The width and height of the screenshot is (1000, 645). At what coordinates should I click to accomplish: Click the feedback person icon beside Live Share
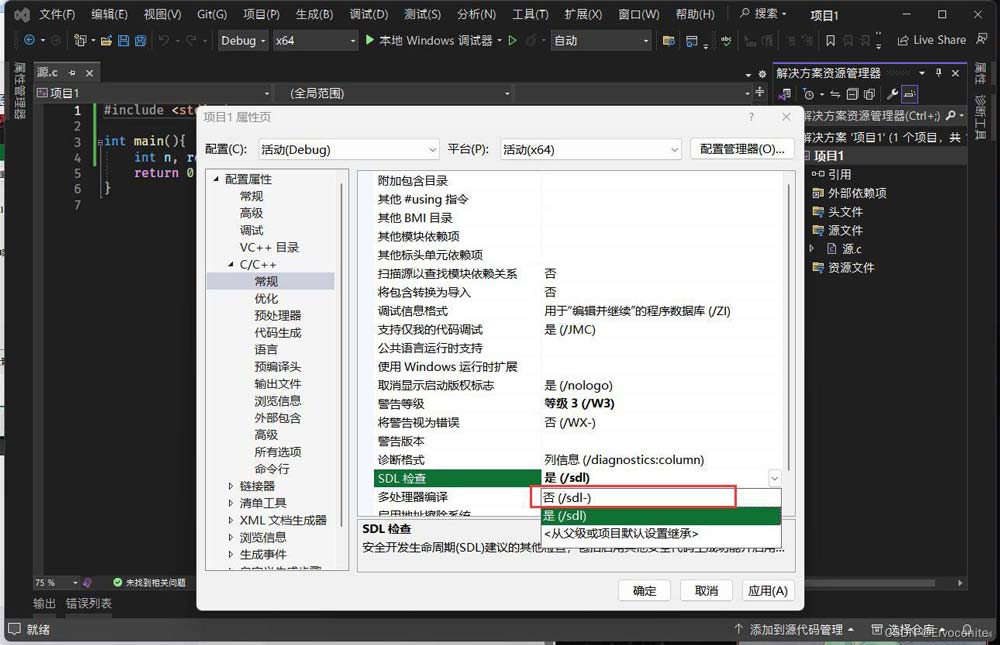tap(982, 40)
